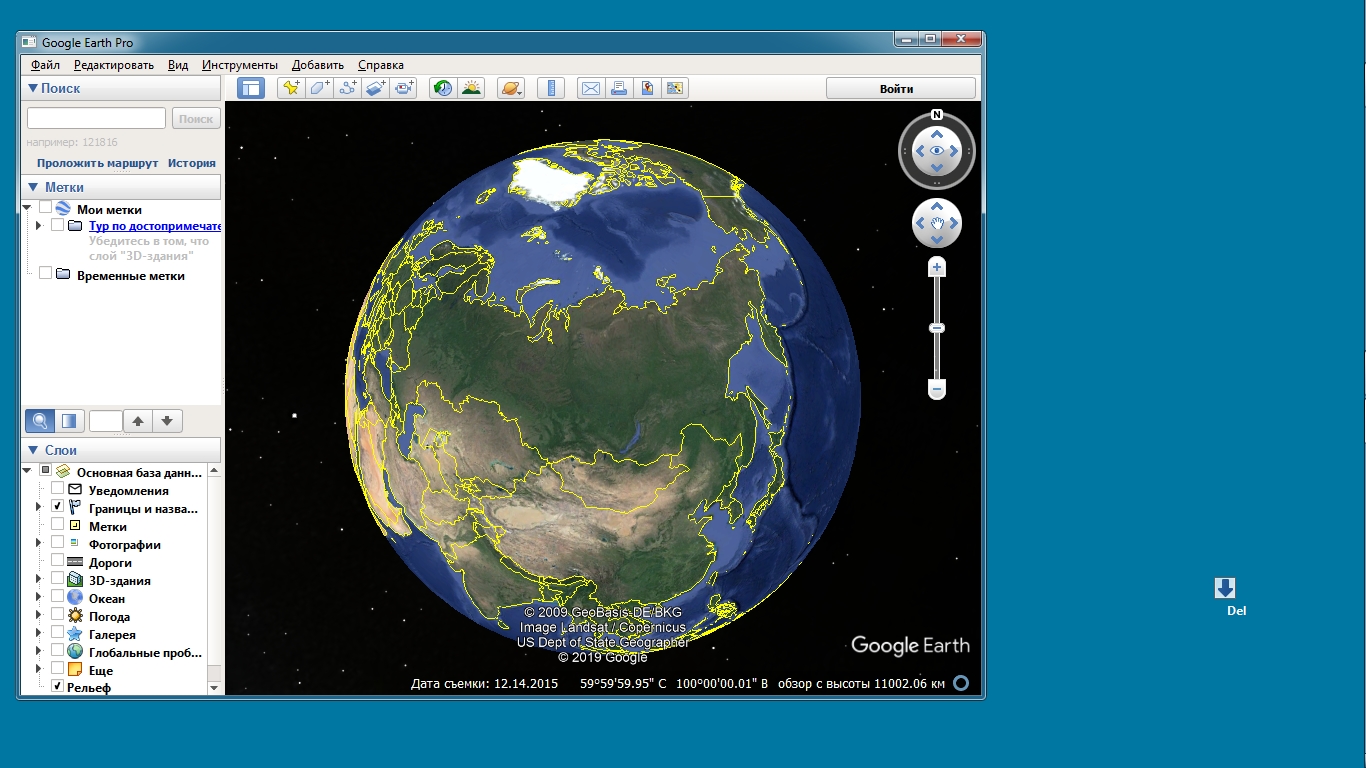Enable the Океан layer
Screen dimensions: 1366x768
click(x=57, y=597)
